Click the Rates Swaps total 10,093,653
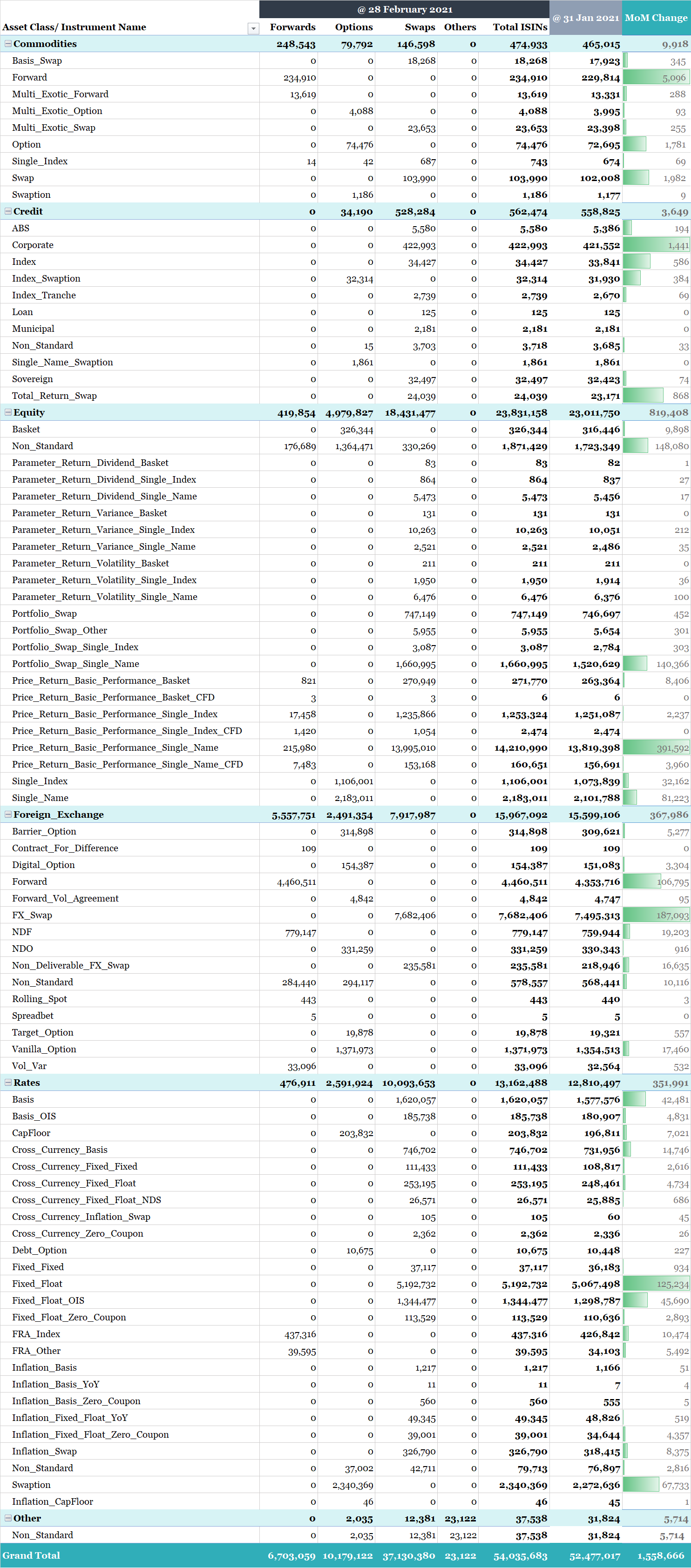Viewport: 691px width, 1568px height. click(x=408, y=1083)
